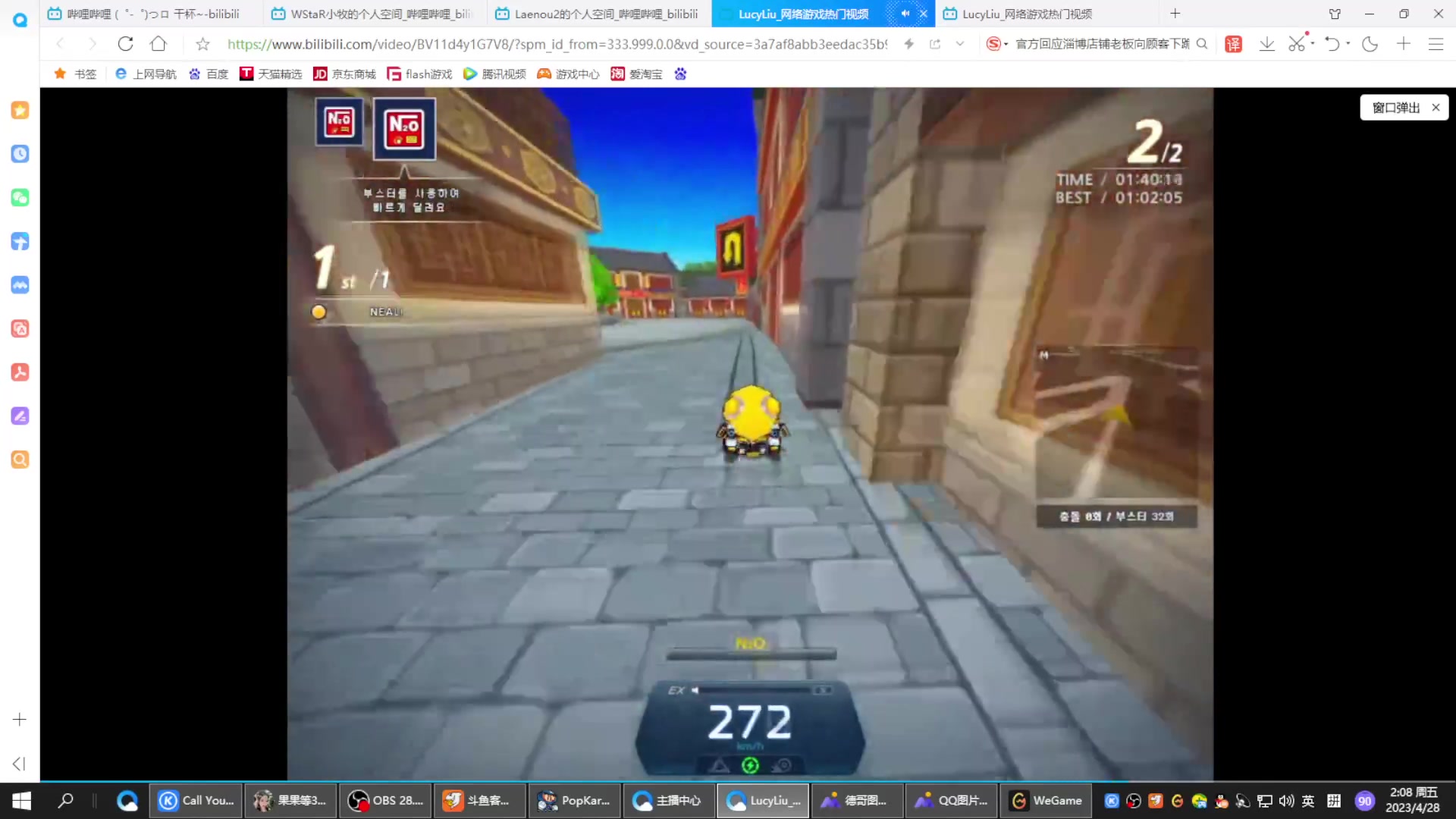Open the history clock sidebar icon
The width and height of the screenshot is (1456, 819).
20,154
